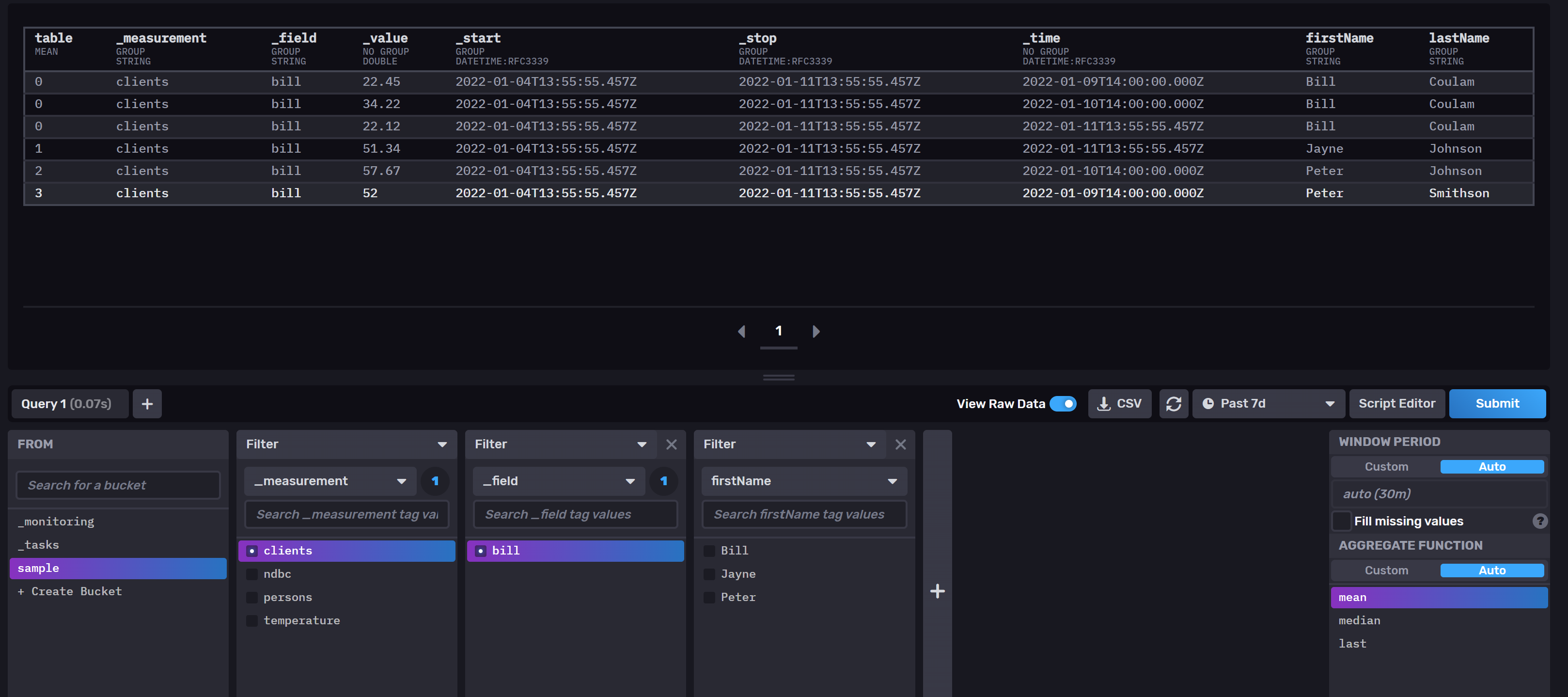Screen dimensions: 1568x697
Task: Click the _field filter count badge
Action: point(663,481)
